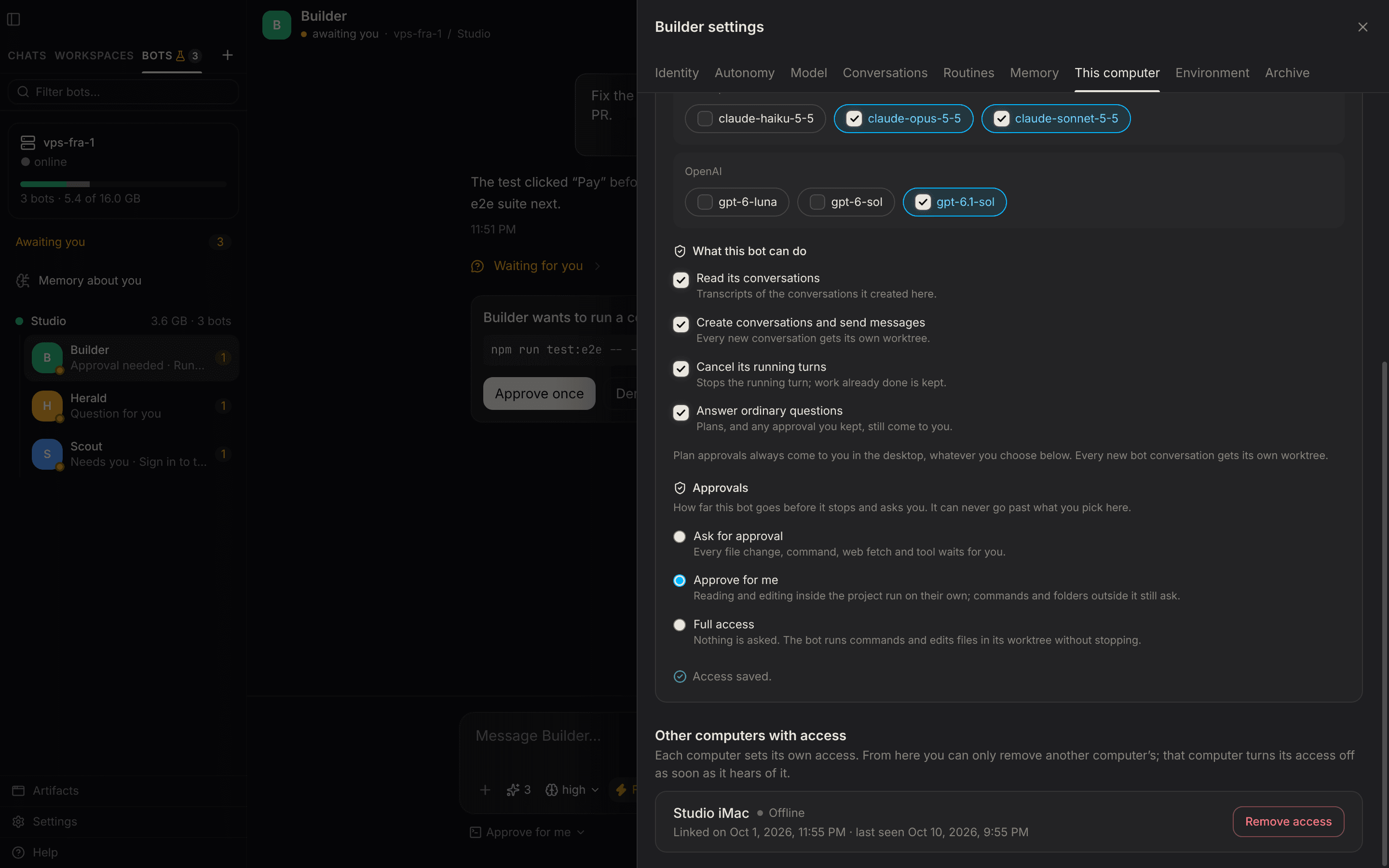This screenshot has width=1389, height=868.
Task: Click the search icon in Filter bots
Action: [x=23, y=92]
